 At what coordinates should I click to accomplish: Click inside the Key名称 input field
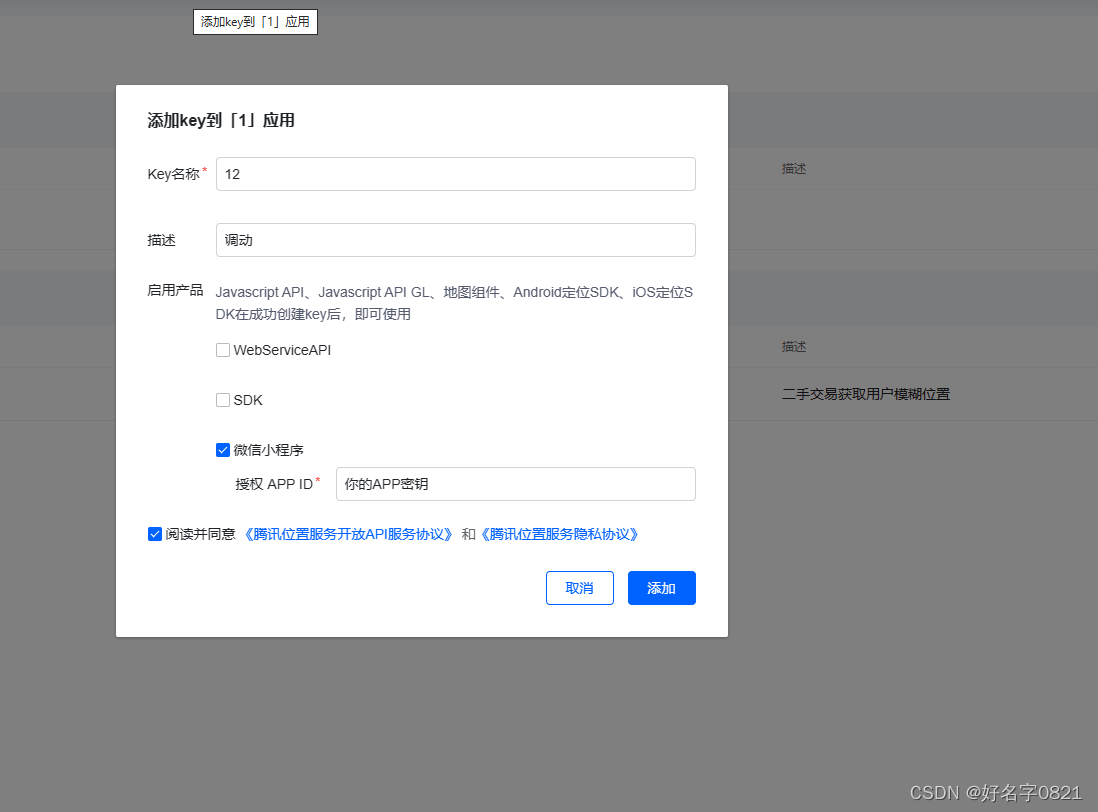coord(455,173)
